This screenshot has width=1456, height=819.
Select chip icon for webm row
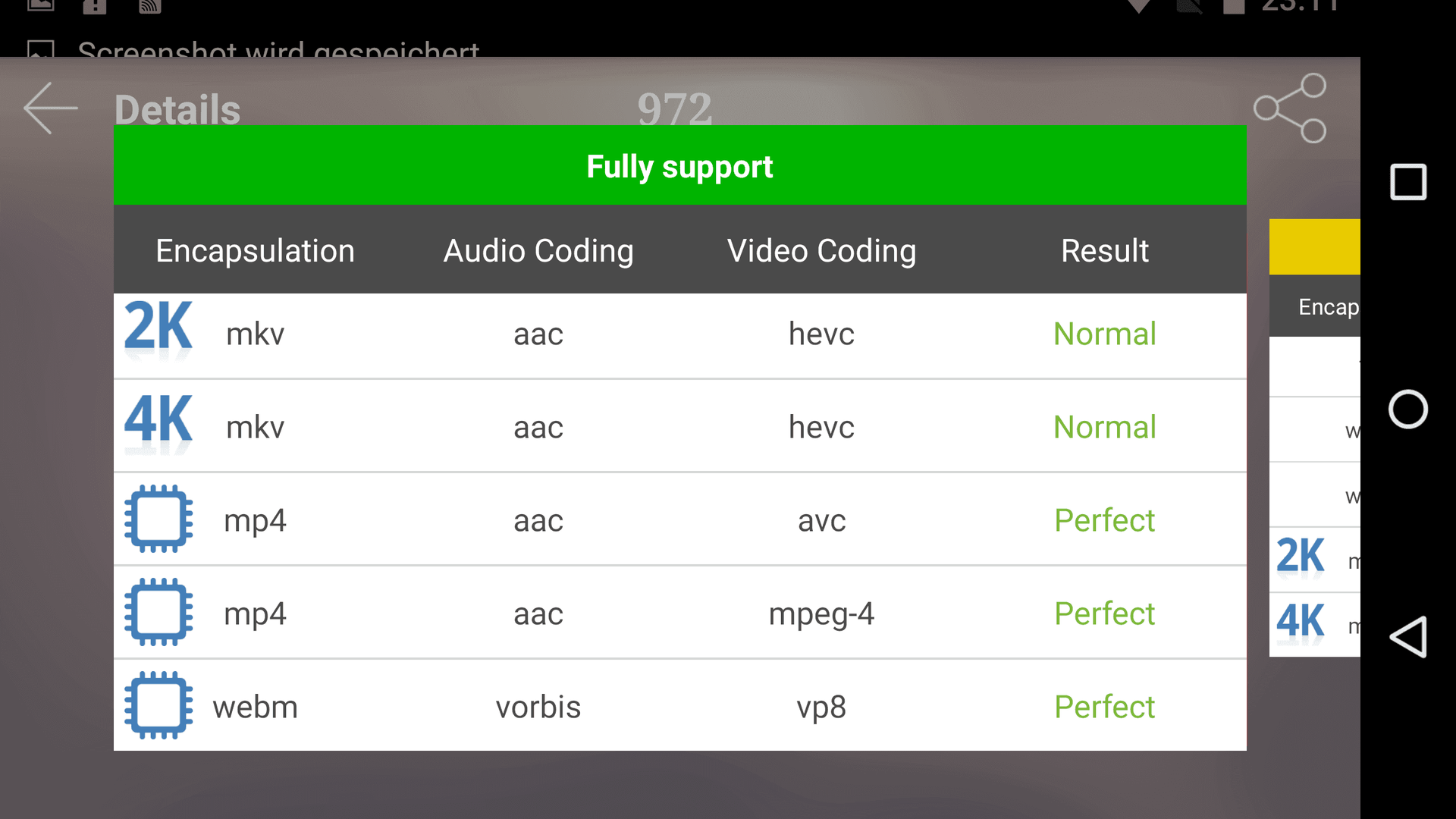pyautogui.click(x=158, y=705)
